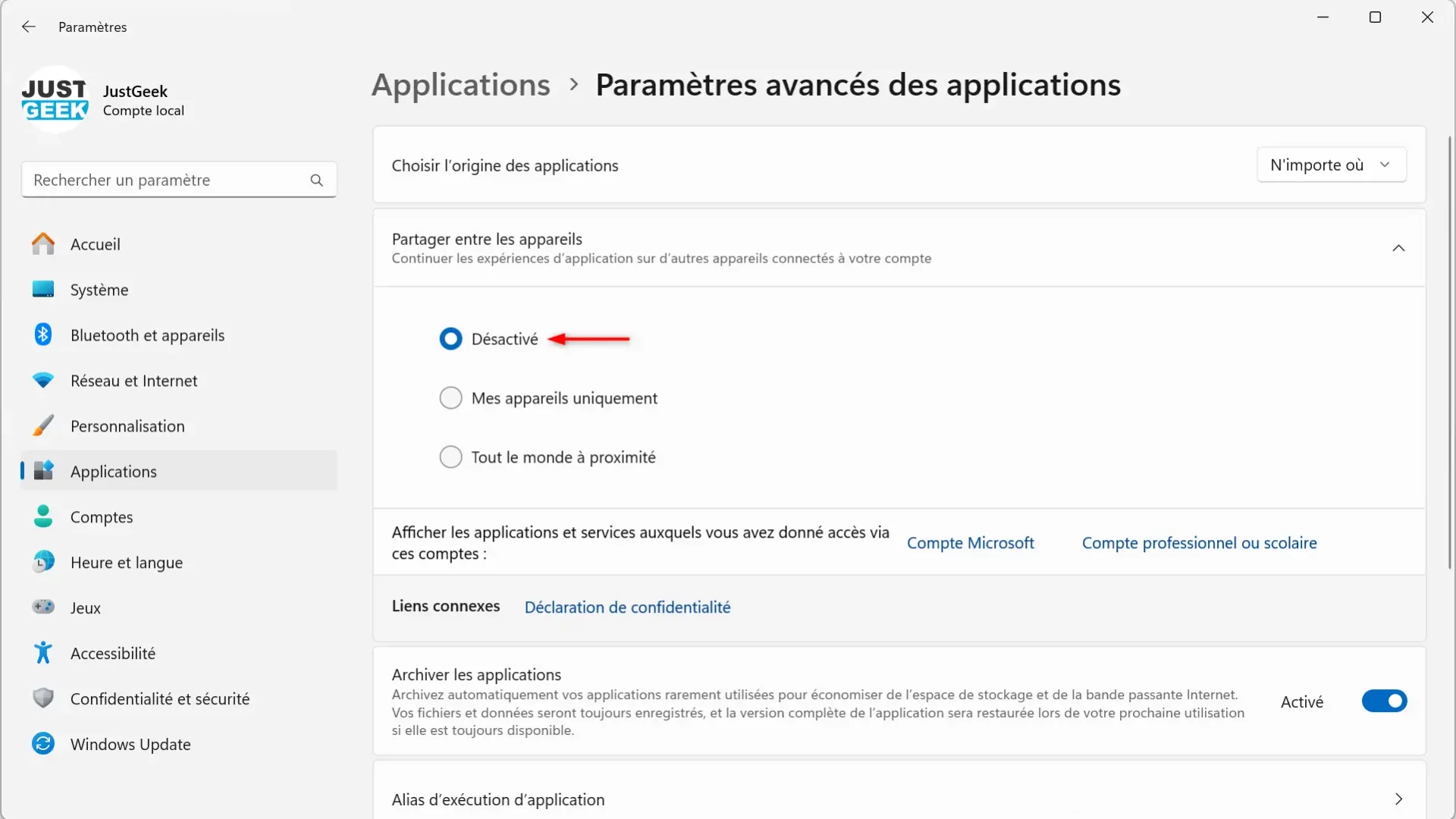Open Jeux settings label
This screenshot has height=819, width=1456.
85,608
